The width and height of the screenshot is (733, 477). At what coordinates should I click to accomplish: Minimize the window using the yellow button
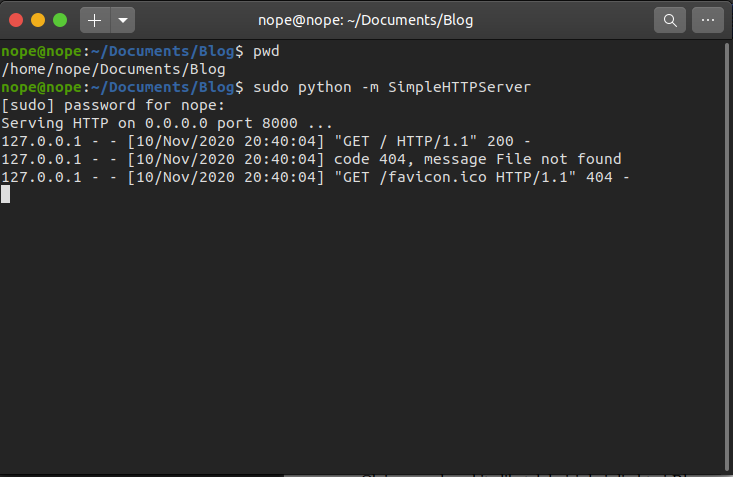(x=38, y=20)
